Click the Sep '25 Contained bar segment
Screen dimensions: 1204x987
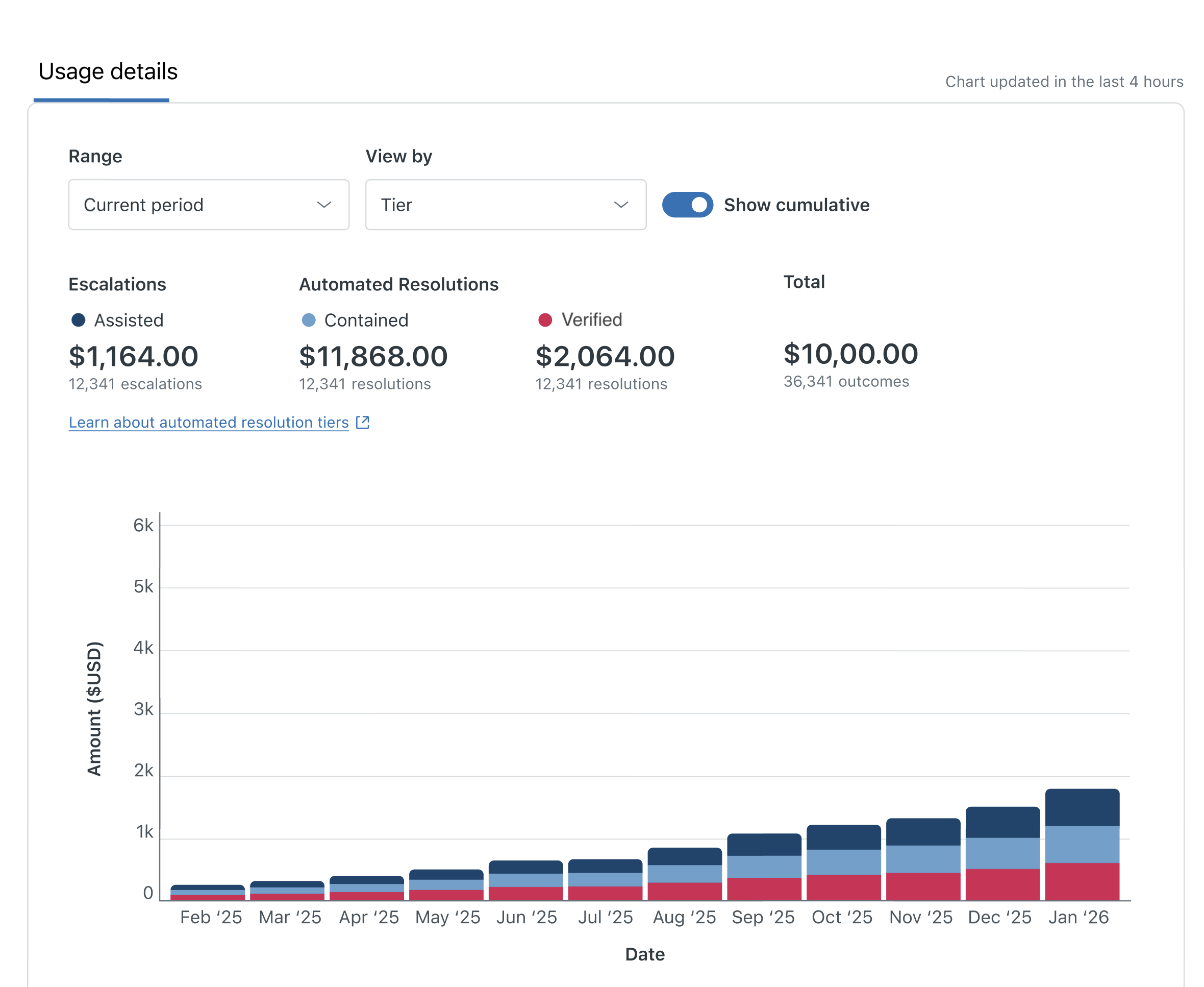click(x=764, y=867)
